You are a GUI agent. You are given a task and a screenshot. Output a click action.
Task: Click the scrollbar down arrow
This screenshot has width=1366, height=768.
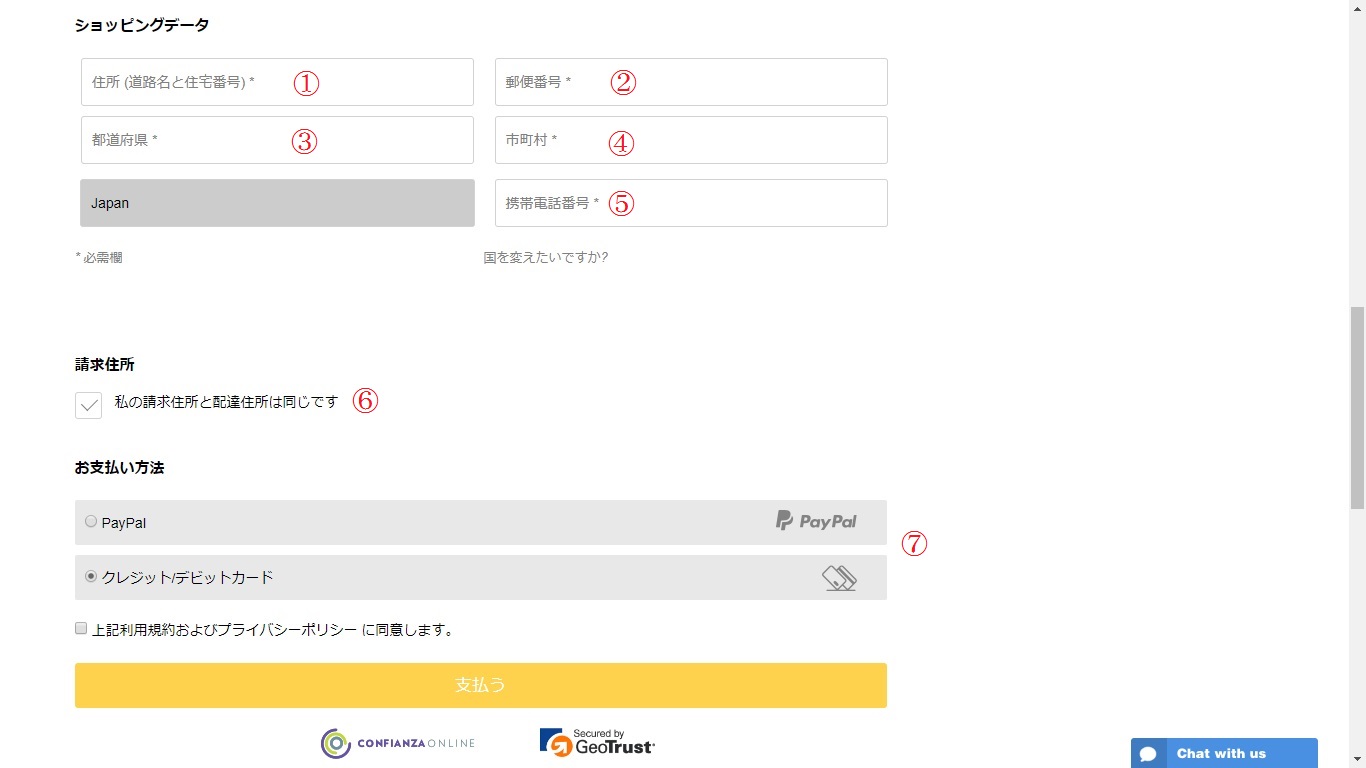click(x=1357, y=759)
